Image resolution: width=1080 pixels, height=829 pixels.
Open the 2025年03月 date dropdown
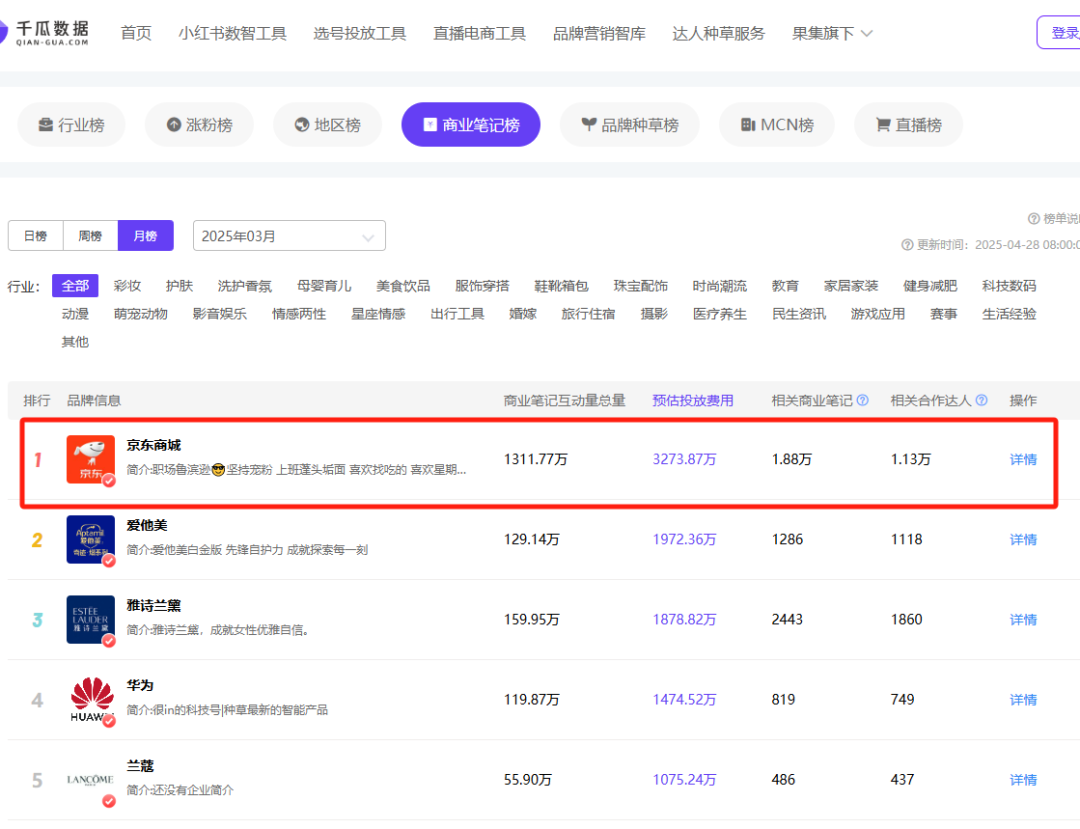(288, 236)
